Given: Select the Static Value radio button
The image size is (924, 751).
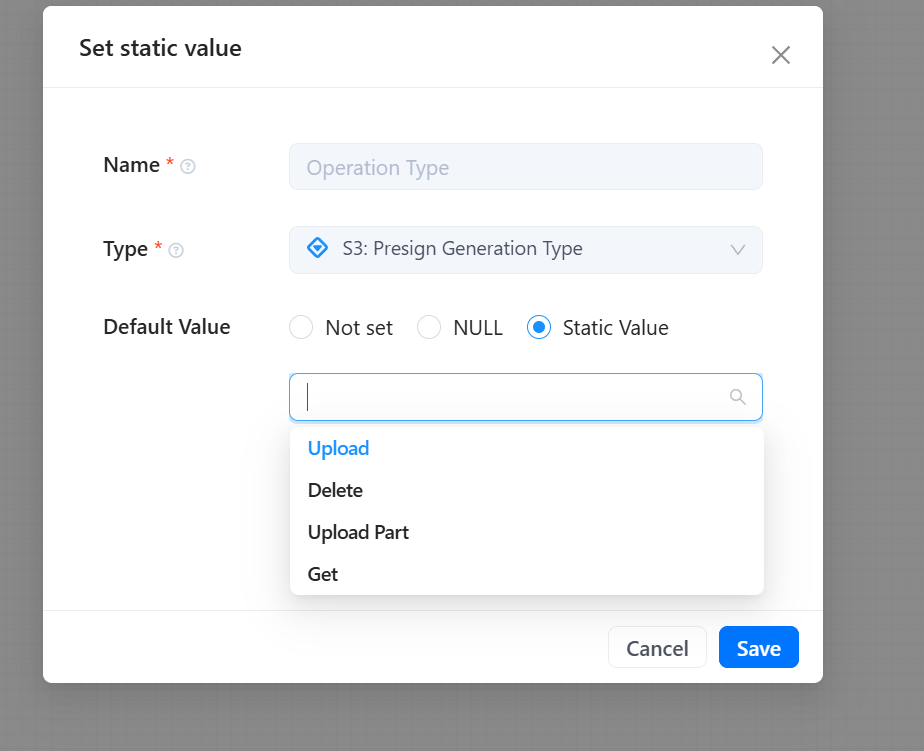Looking at the screenshot, I should (x=539, y=327).
